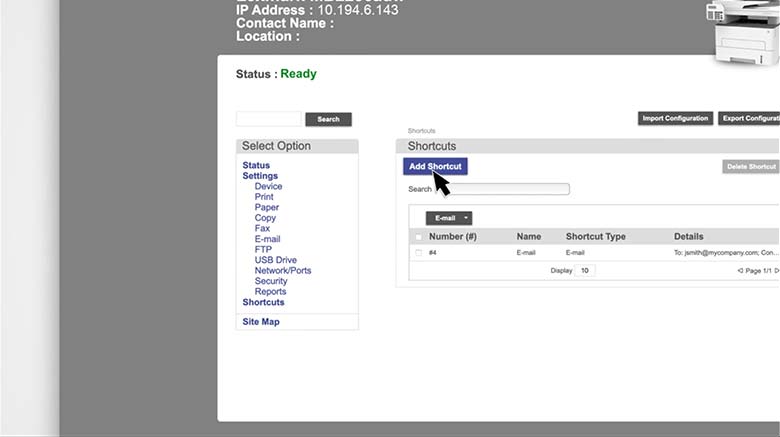Image resolution: width=780 pixels, height=437 pixels.
Task: Open the E-mail shortcut type dropdown
Action: (x=449, y=218)
